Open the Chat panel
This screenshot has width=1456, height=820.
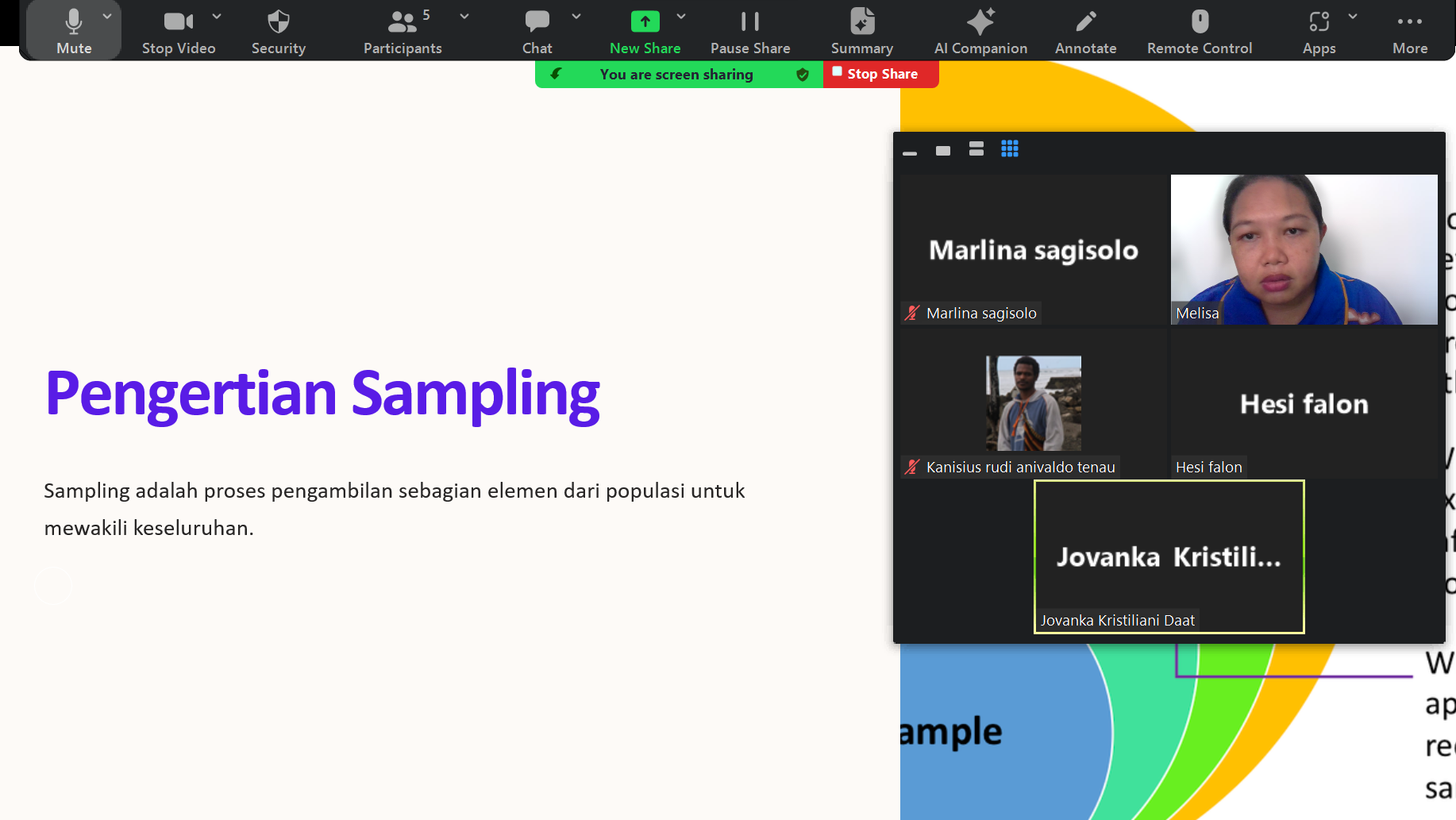(x=537, y=30)
